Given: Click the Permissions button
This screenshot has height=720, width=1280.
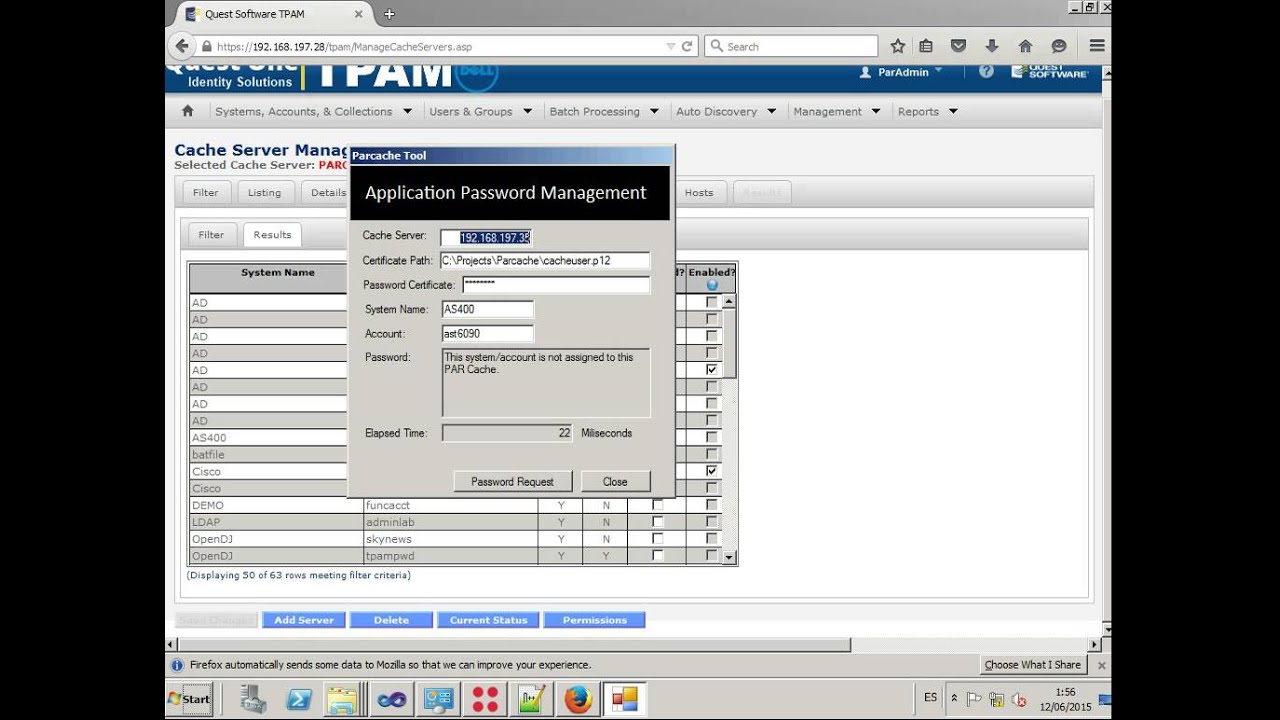Looking at the screenshot, I should point(594,620).
